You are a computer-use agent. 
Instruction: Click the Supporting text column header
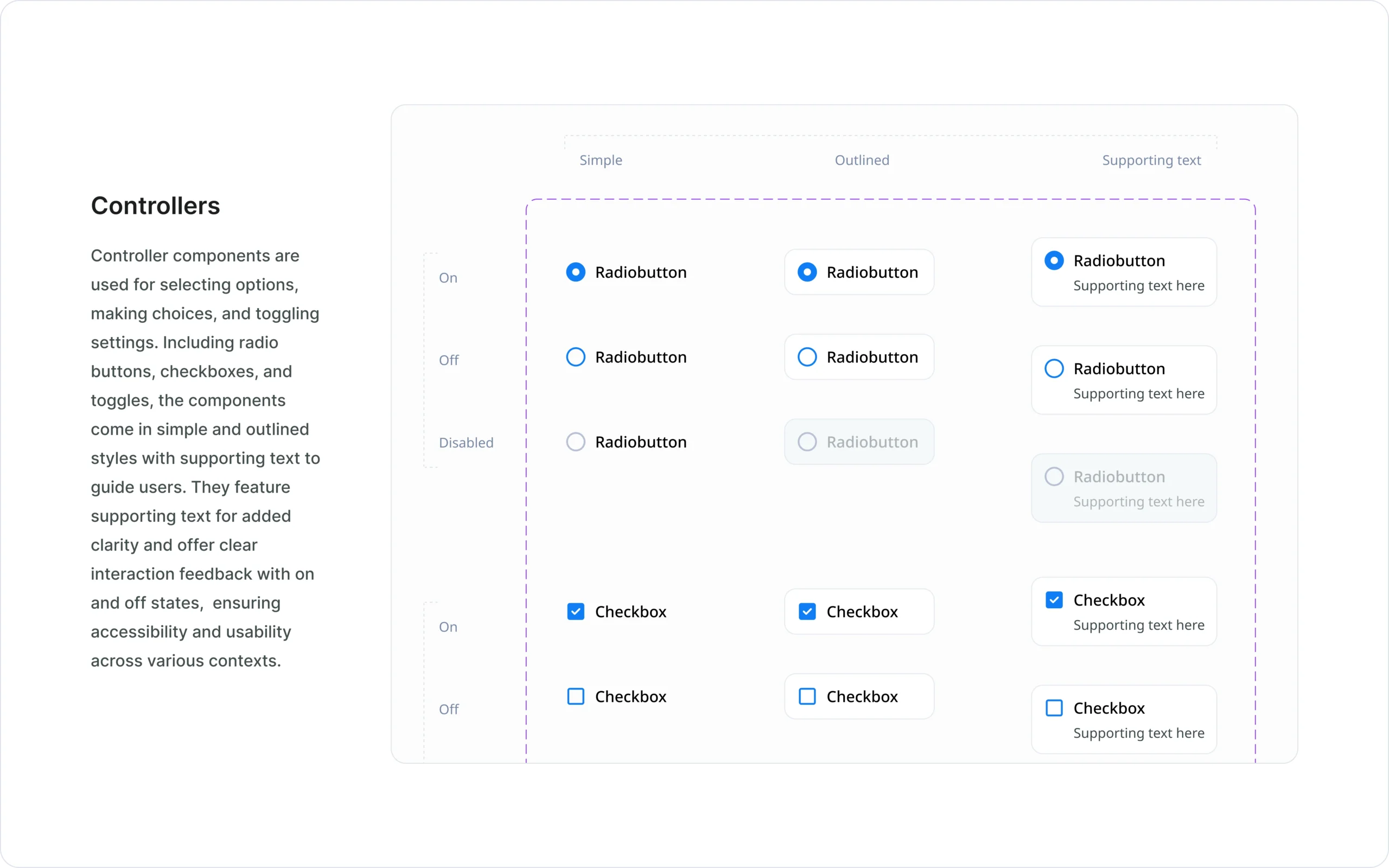pos(1151,160)
